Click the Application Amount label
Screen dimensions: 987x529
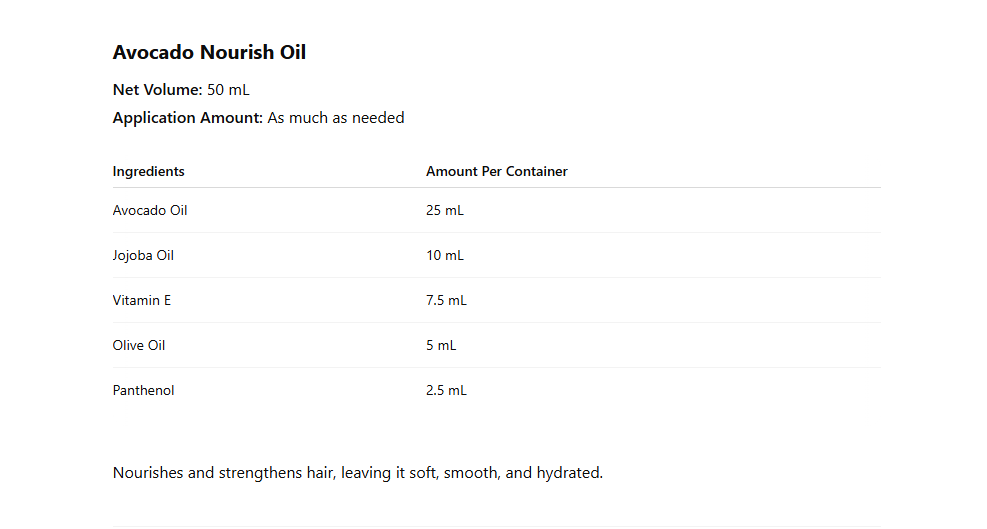187,118
